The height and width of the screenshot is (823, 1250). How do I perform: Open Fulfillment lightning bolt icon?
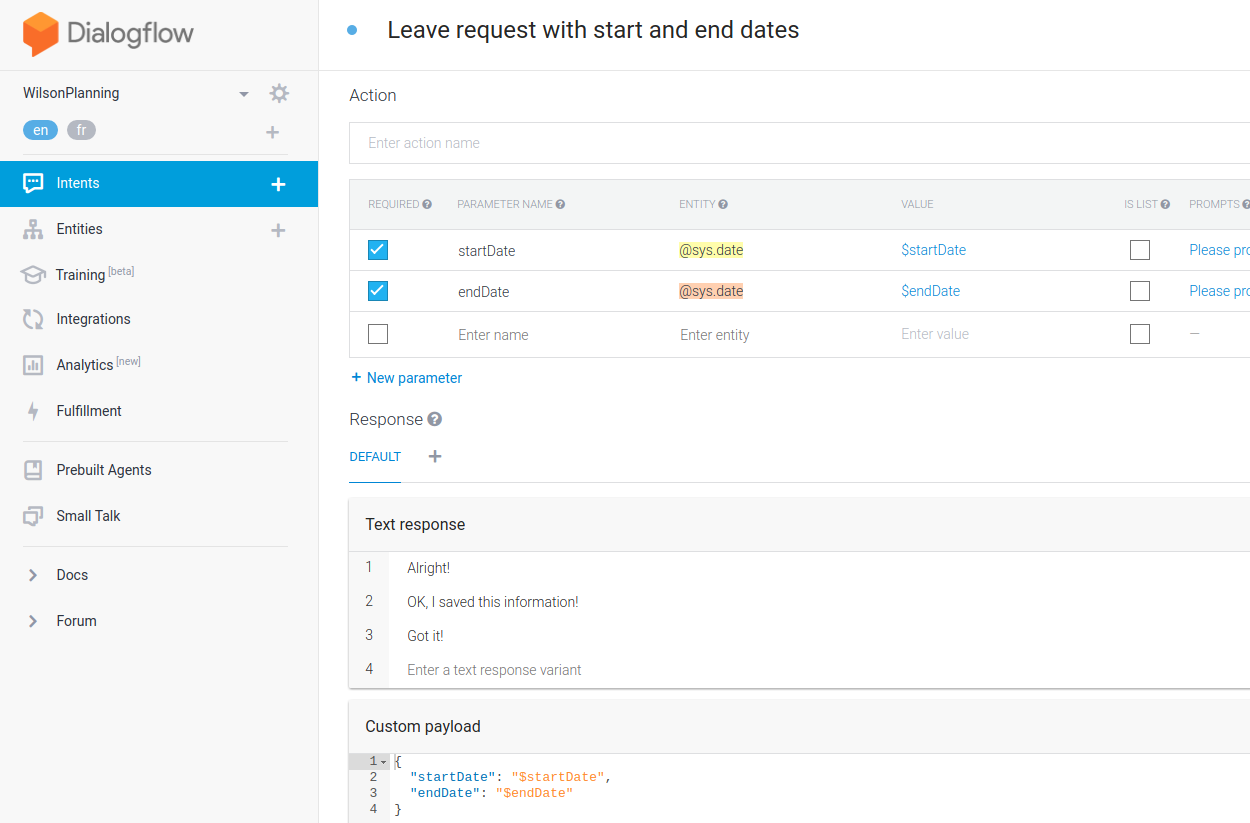33,411
